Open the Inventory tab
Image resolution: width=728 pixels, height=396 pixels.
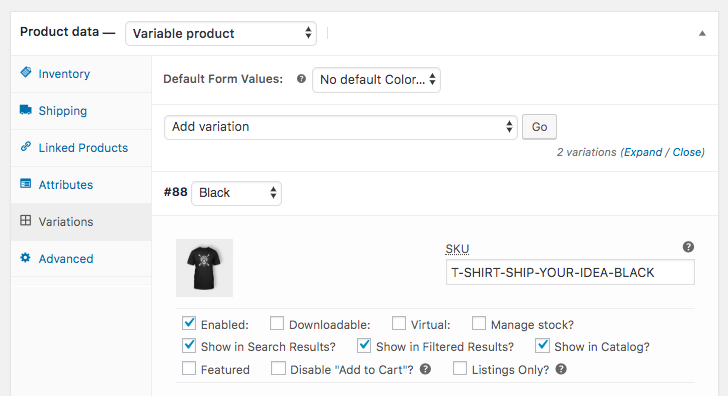[x=81, y=74]
